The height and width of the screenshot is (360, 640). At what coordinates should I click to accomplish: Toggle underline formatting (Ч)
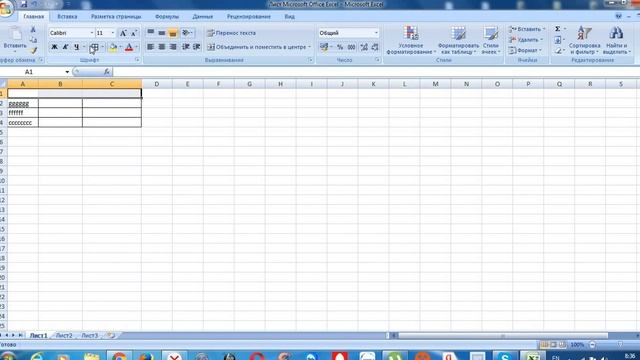(x=76, y=47)
